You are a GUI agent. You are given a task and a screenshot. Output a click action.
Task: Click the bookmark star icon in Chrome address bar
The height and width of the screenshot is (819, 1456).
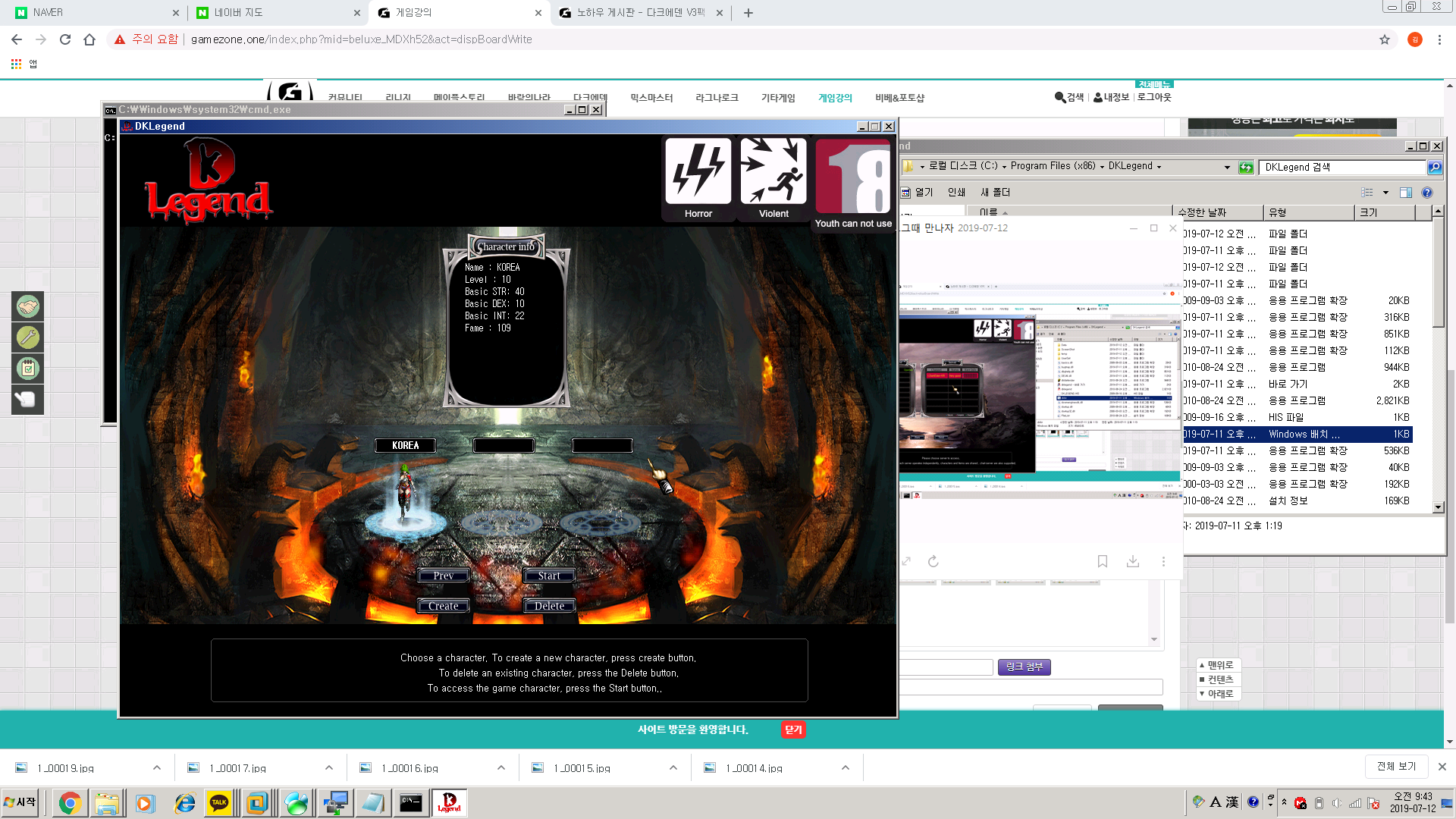[1385, 39]
